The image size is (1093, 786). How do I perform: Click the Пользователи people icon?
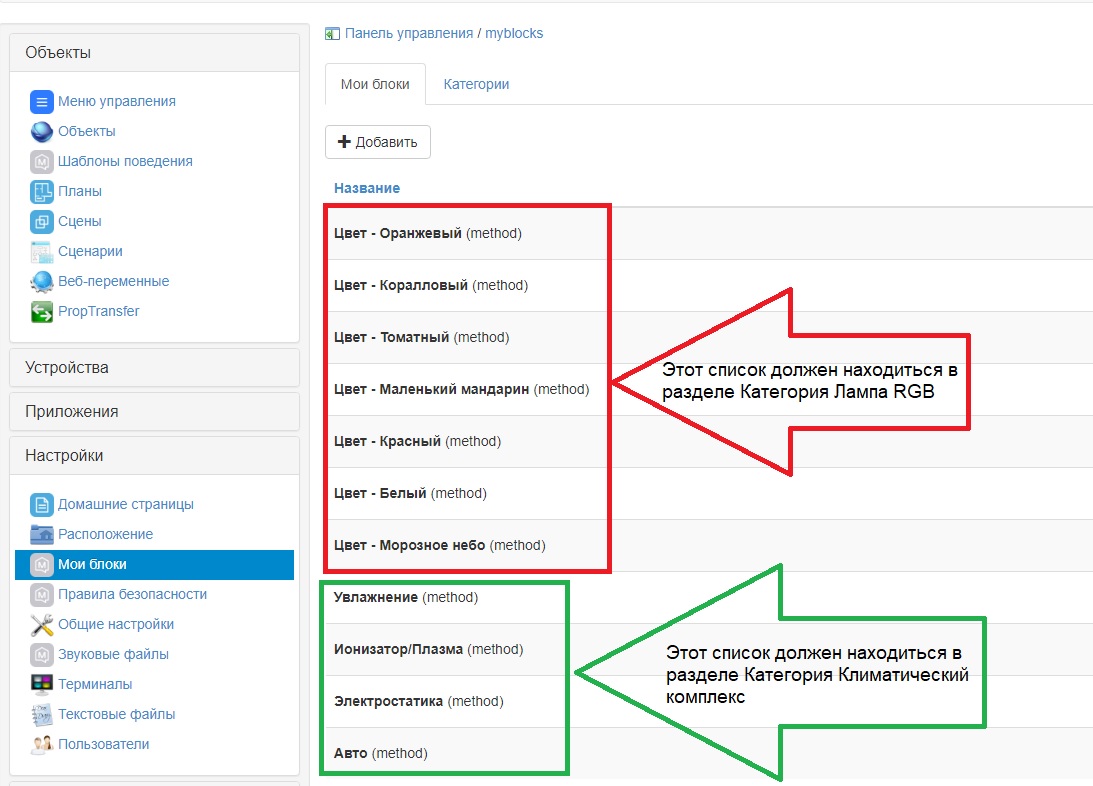pyautogui.click(x=41, y=744)
